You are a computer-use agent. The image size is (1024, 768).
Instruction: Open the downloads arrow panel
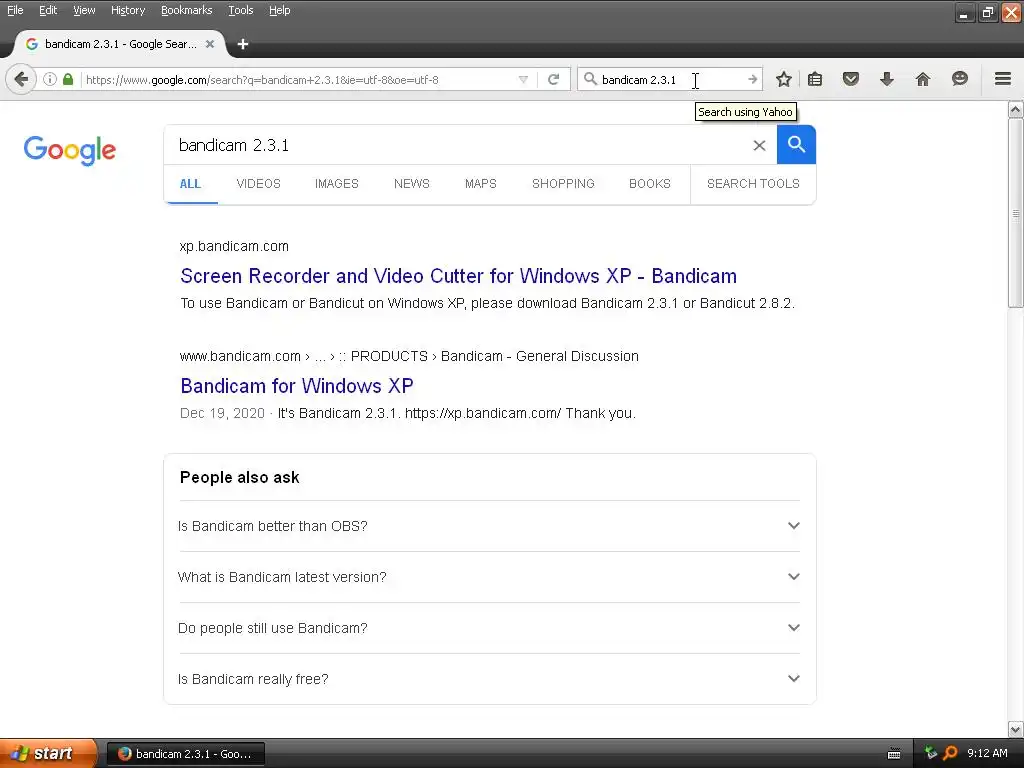886,80
